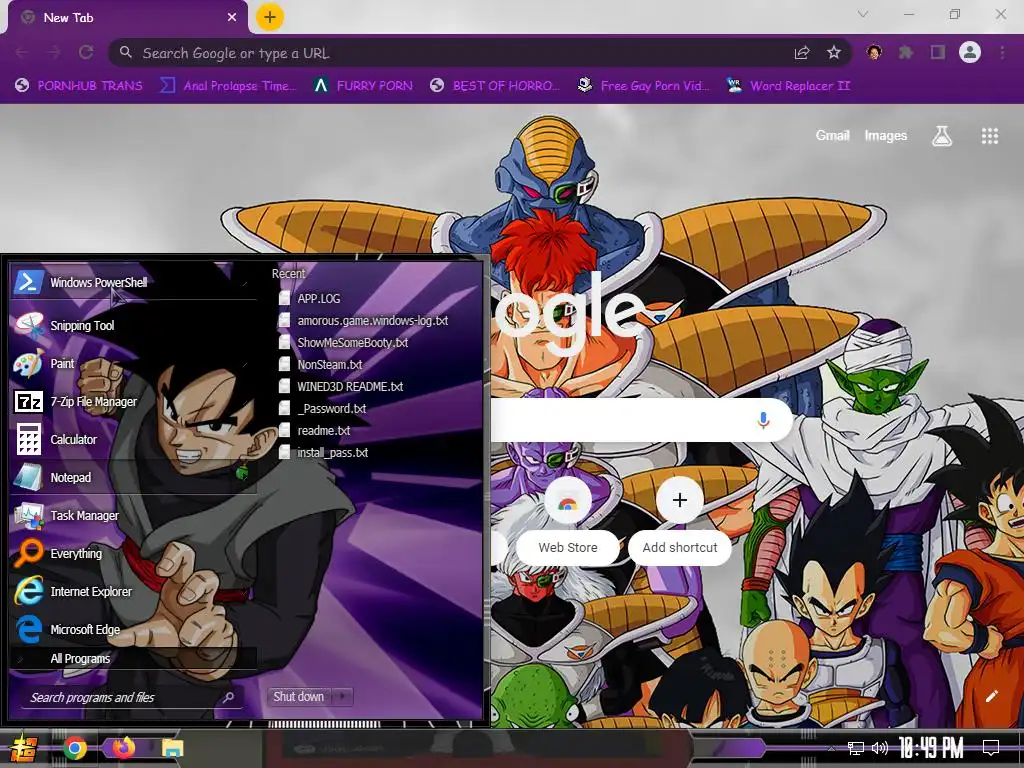Launch Internet Explorer
The height and width of the screenshot is (768, 1024).
(x=133, y=590)
